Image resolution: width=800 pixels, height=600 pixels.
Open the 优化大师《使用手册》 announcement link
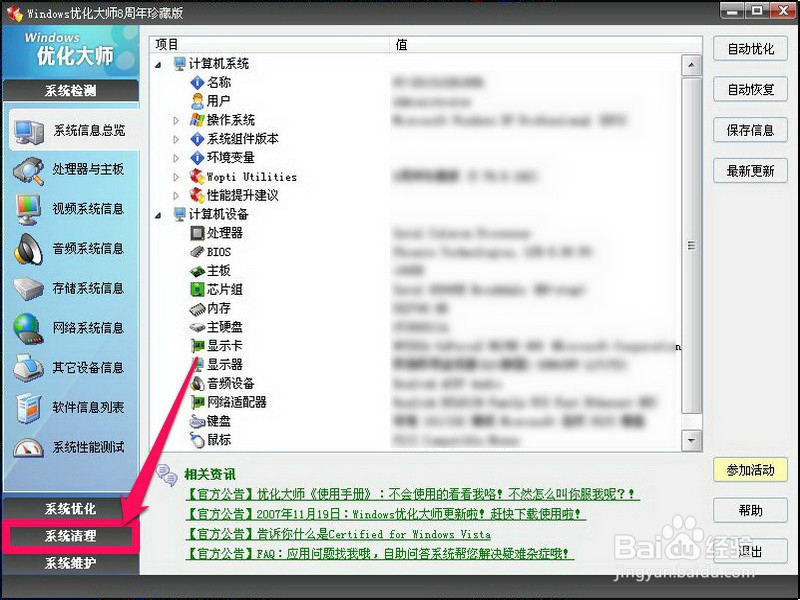pos(412,494)
